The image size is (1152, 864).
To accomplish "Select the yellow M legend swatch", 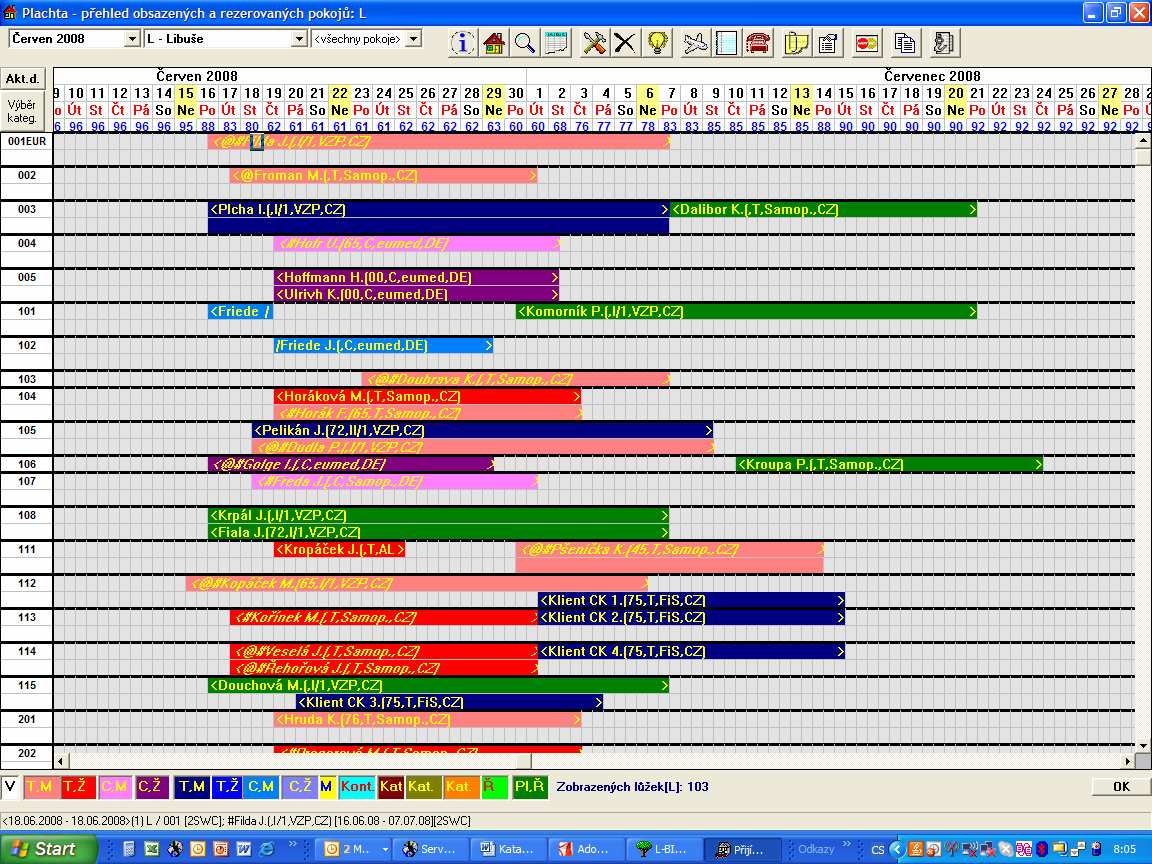I will (326, 787).
